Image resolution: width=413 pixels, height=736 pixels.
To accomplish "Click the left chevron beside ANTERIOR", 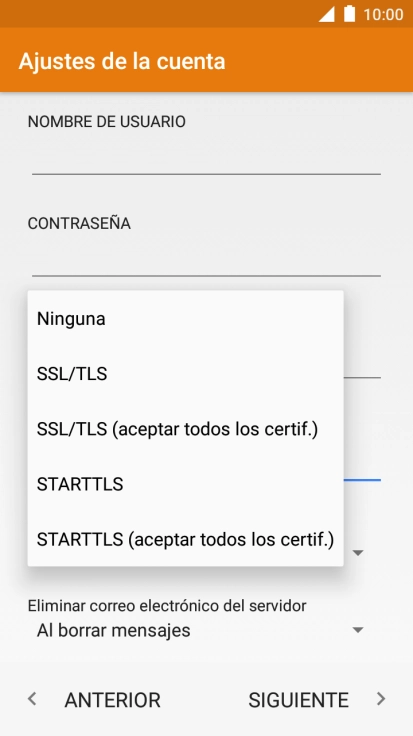I will coord(32,699).
